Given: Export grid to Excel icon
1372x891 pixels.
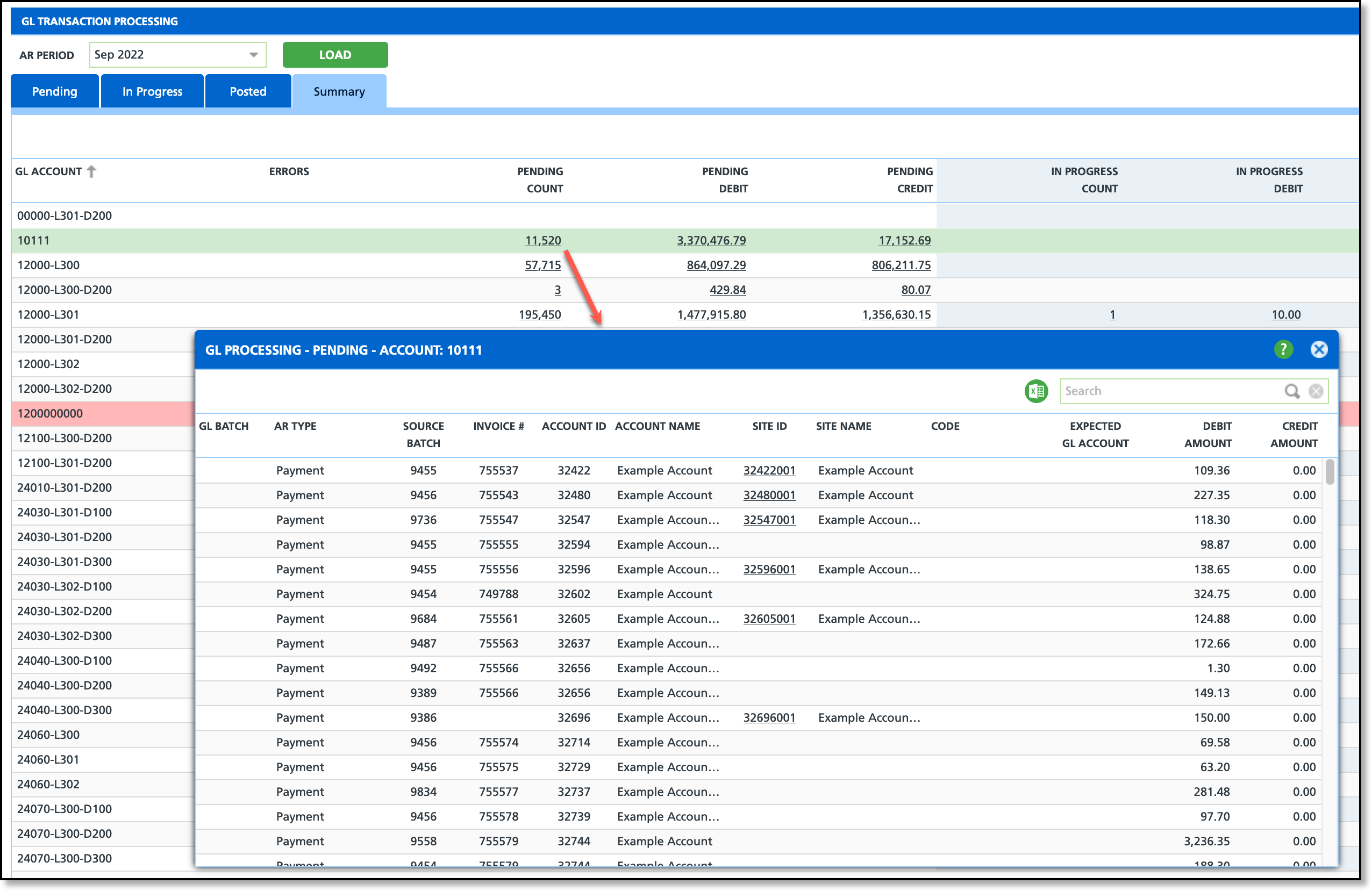Looking at the screenshot, I should click(1036, 391).
